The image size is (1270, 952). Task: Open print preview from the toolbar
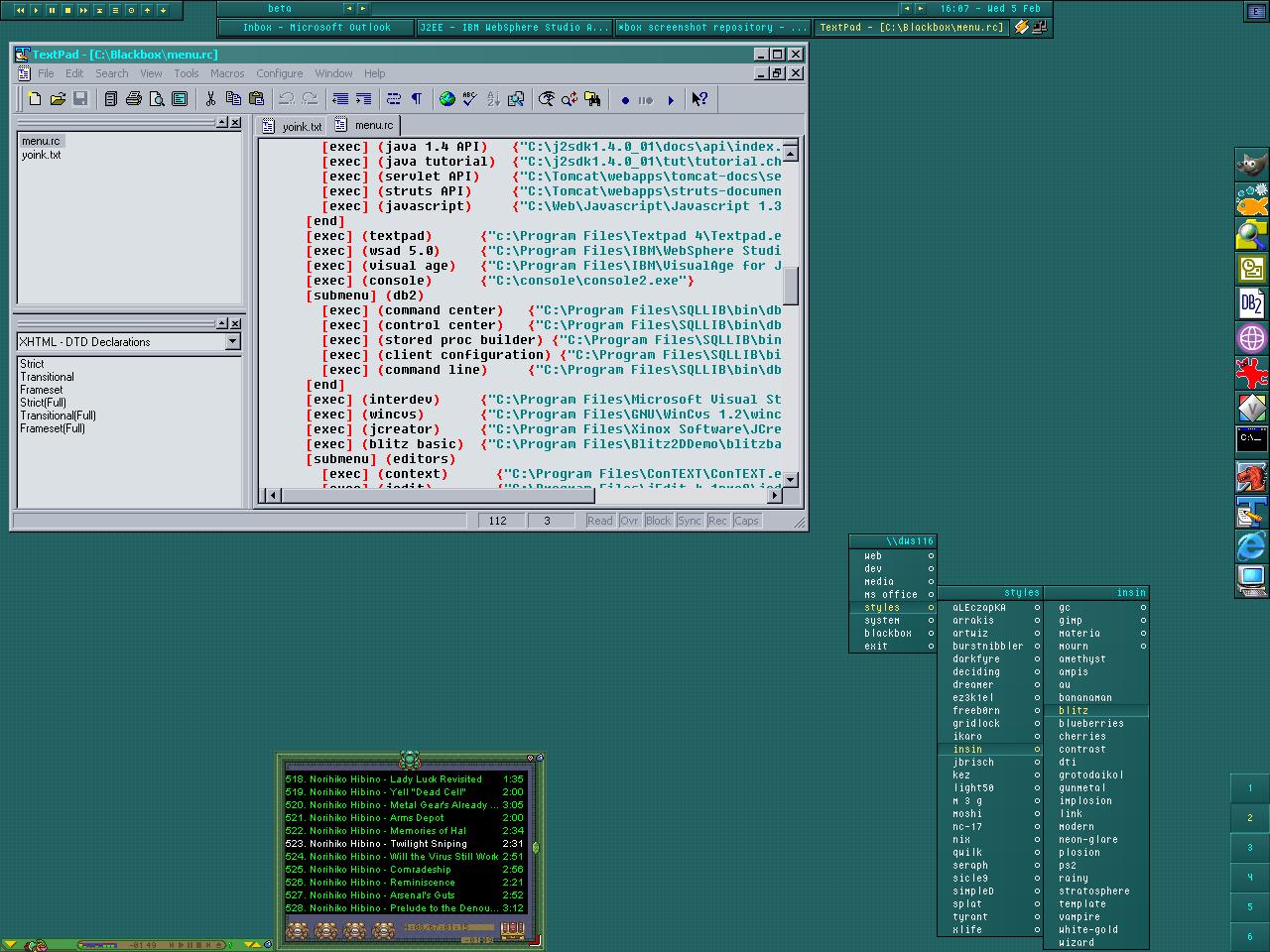(x=157, y=99)
